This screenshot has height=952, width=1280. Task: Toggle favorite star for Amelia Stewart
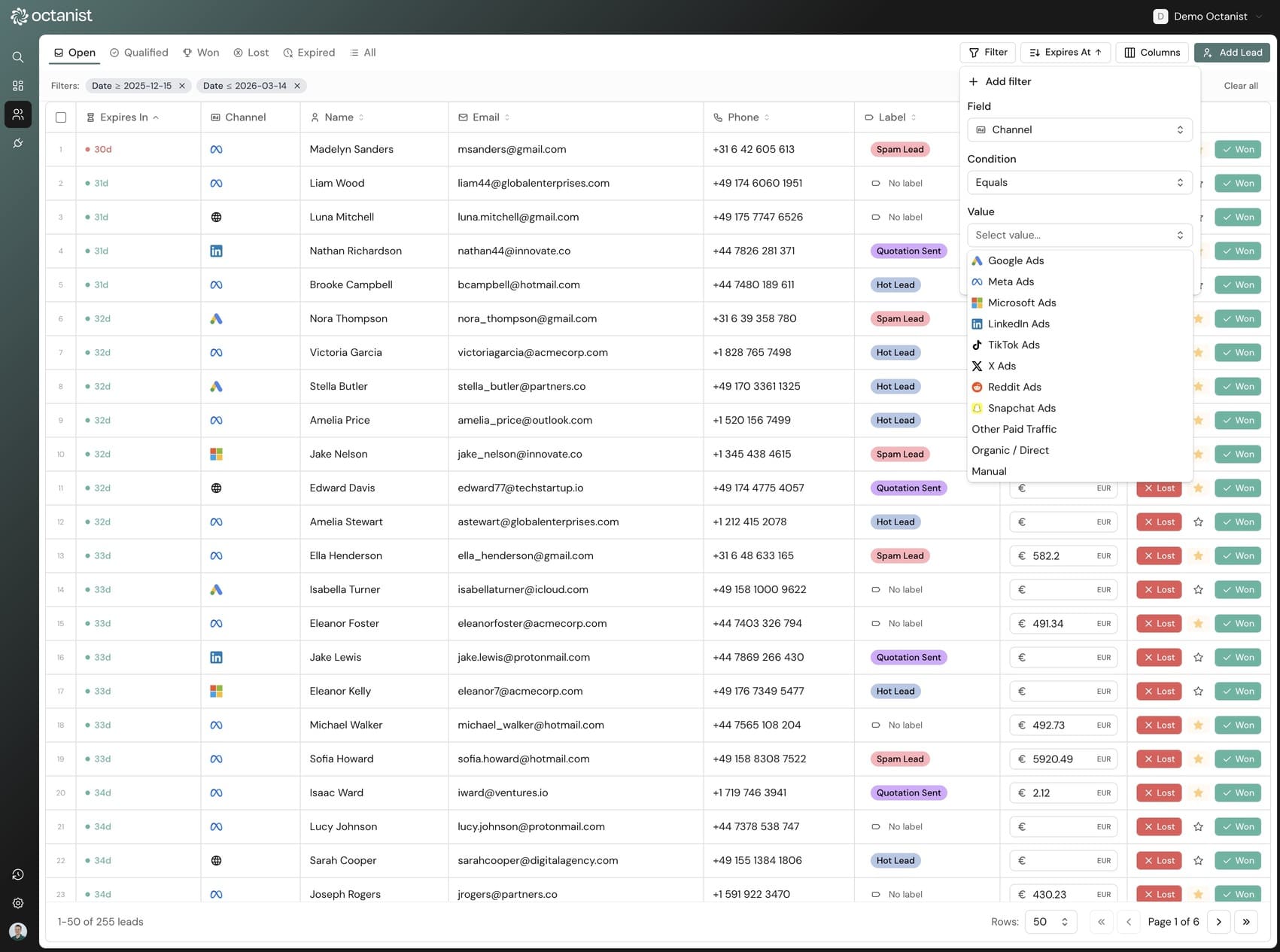tap(1198, 522)
